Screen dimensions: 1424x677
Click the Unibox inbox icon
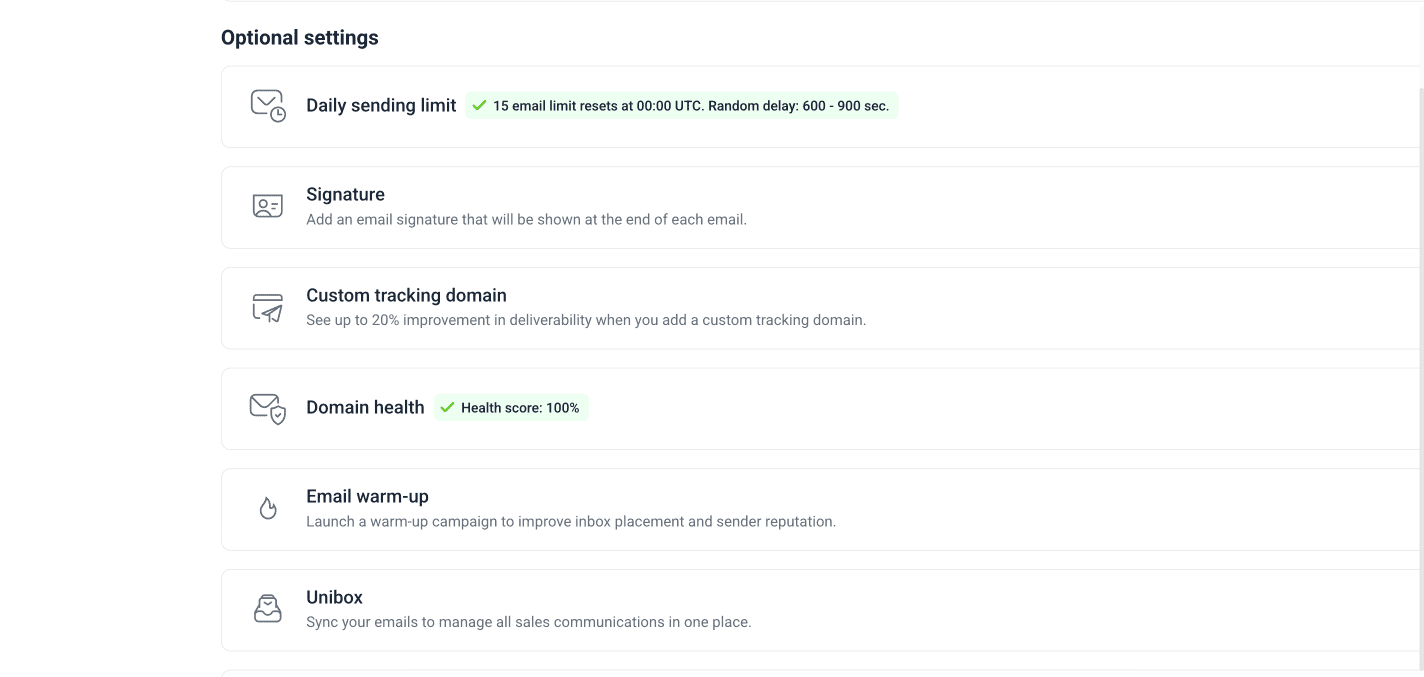pyautogui.click(x=267, y=609)
